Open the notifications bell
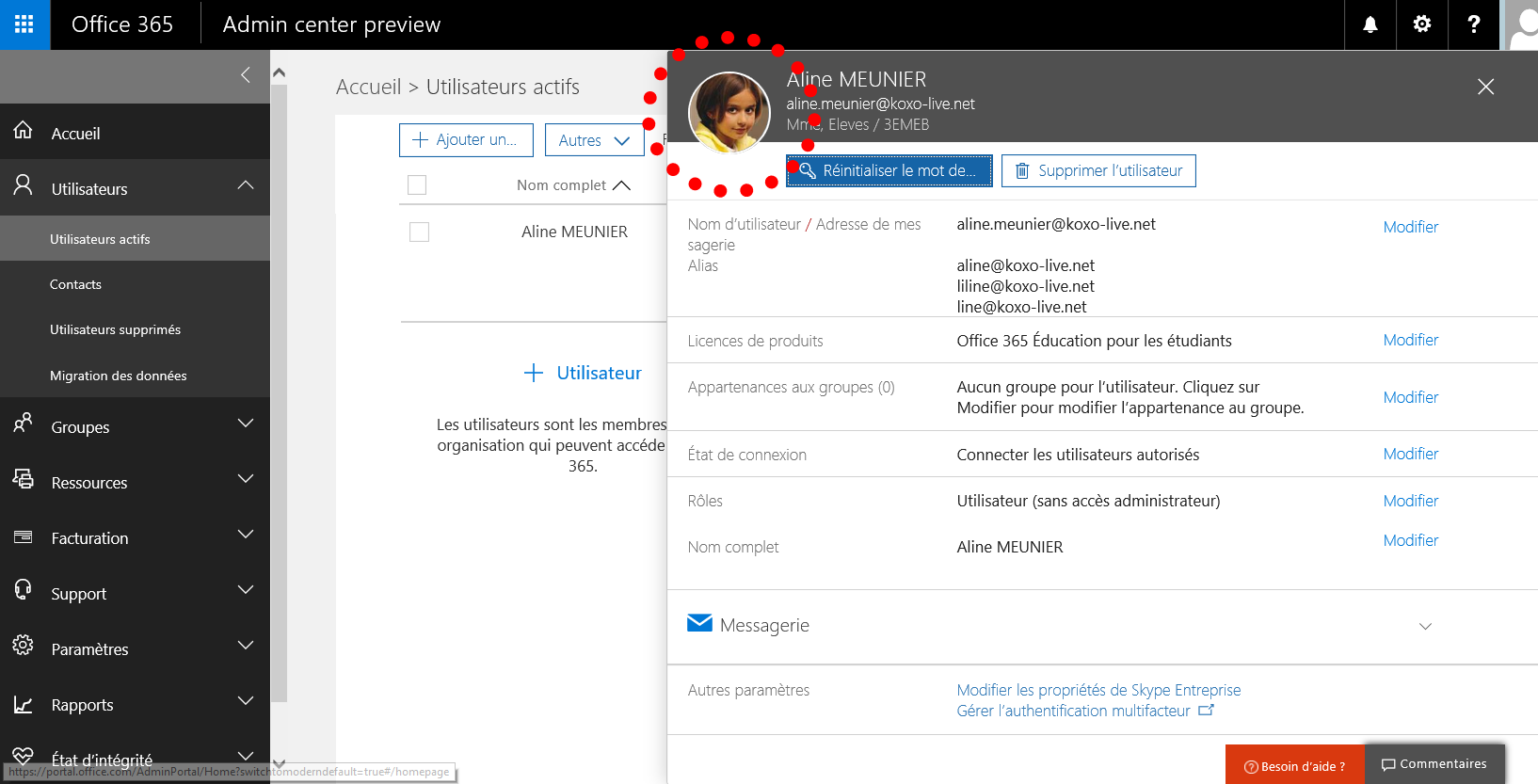 pos(1370,24)
